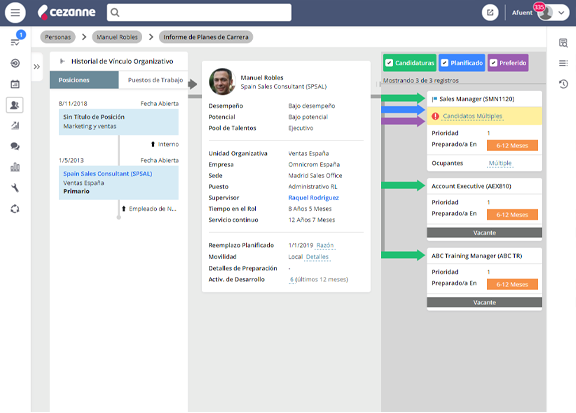Open the tasks list icon with badge
Screen dimensions: 576x413
pyautogui.click(x=15, y=42)
